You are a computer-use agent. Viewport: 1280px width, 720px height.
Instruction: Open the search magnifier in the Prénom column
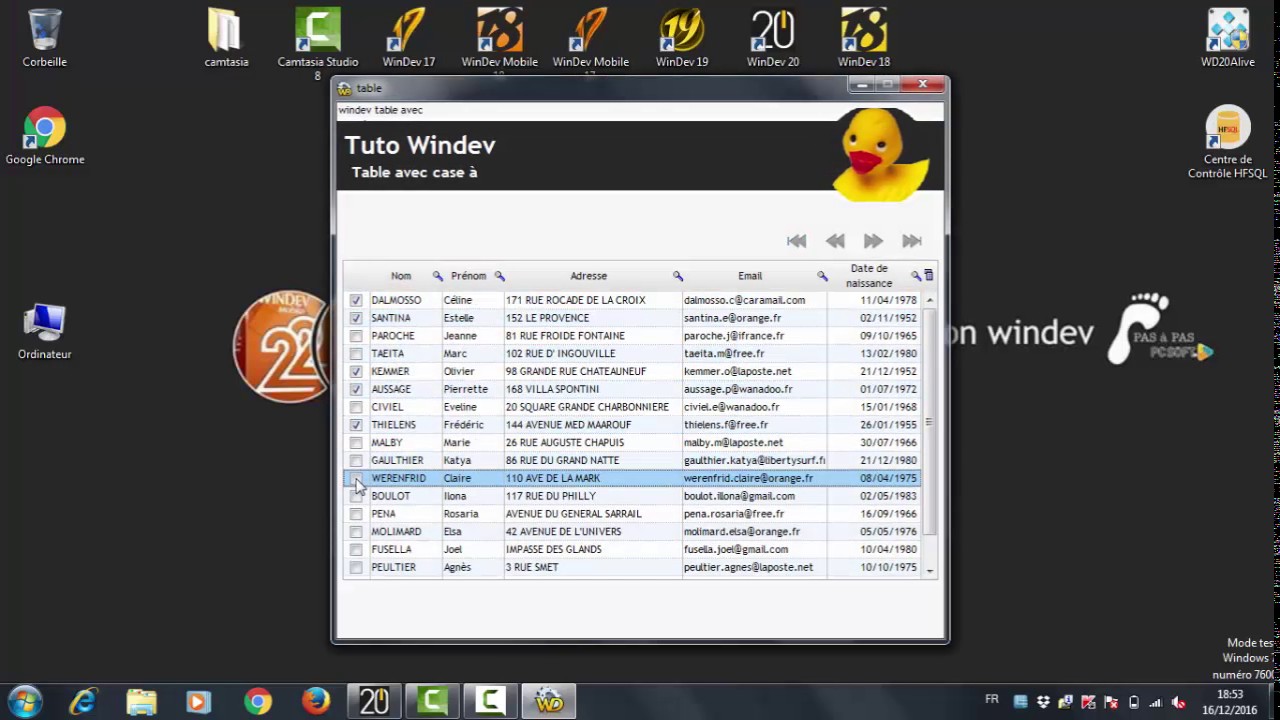[x=499, y=276]
